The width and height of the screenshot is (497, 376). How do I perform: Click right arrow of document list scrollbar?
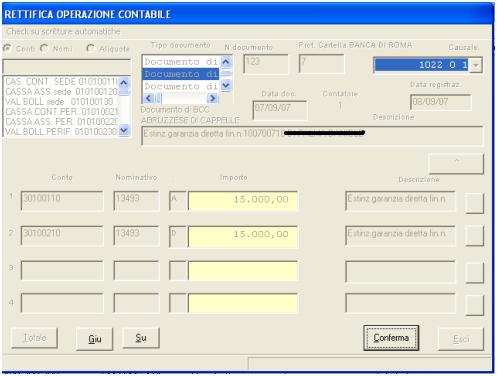[x=212, y=98]
